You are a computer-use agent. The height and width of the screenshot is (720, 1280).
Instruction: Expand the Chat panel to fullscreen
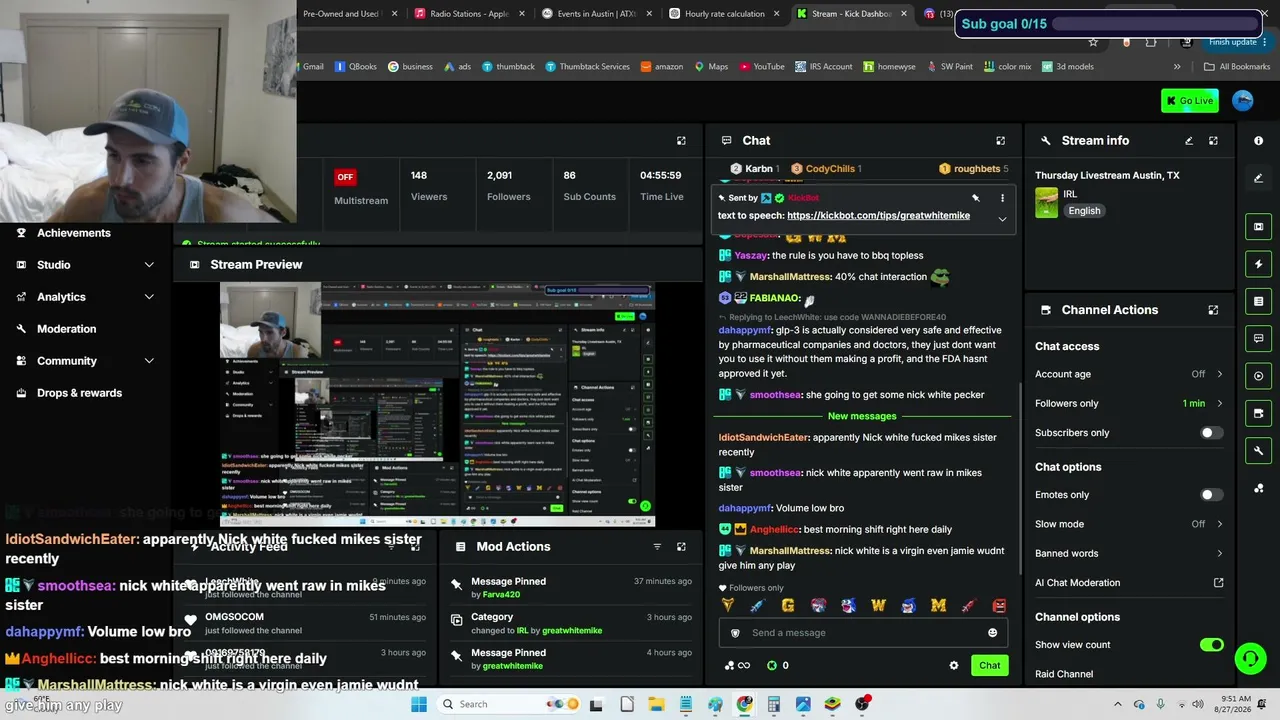click(x=1000, y=141)
